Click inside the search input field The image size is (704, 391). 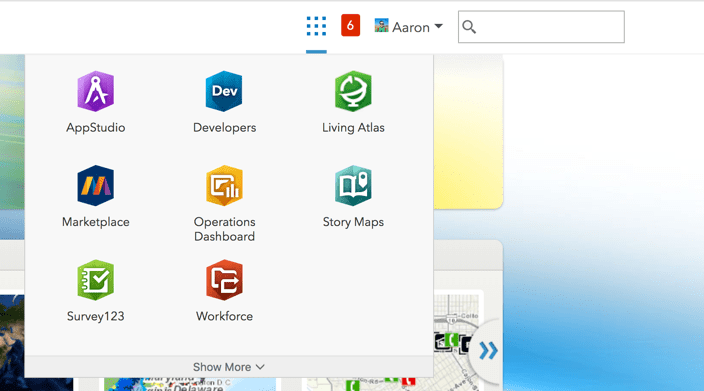(541, 27)
